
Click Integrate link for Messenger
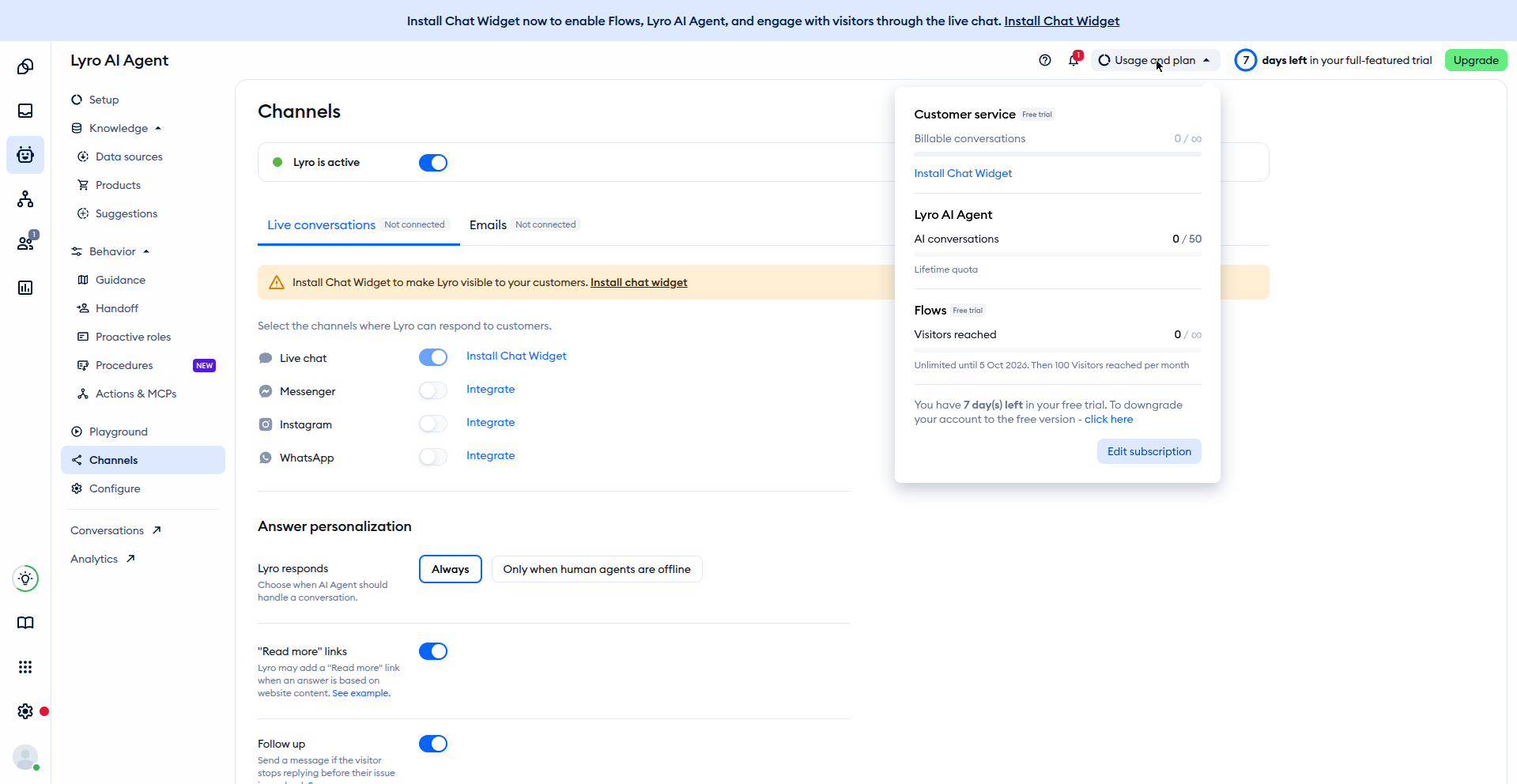(x=490, y=389)
